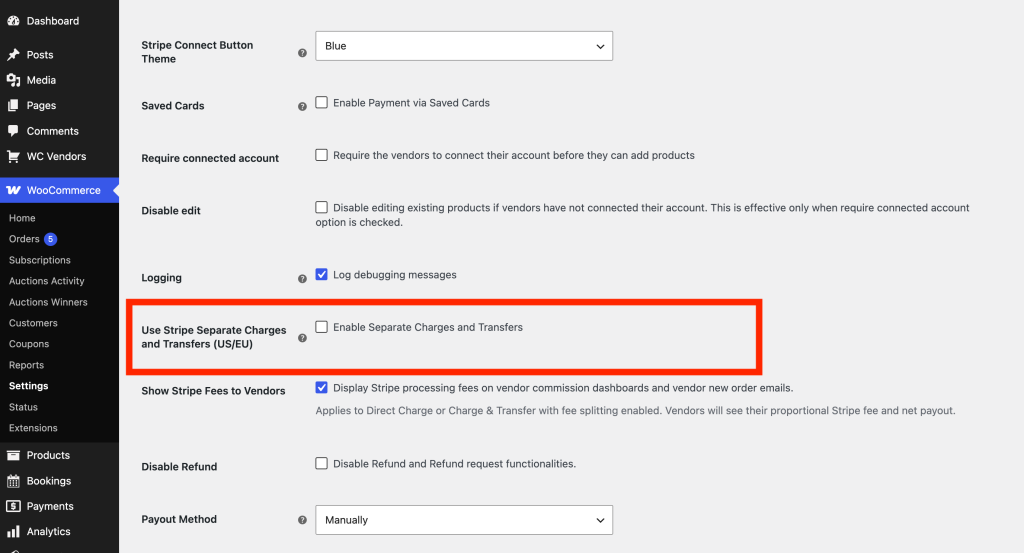Go to Status submenu

click(x=24, y=407)
